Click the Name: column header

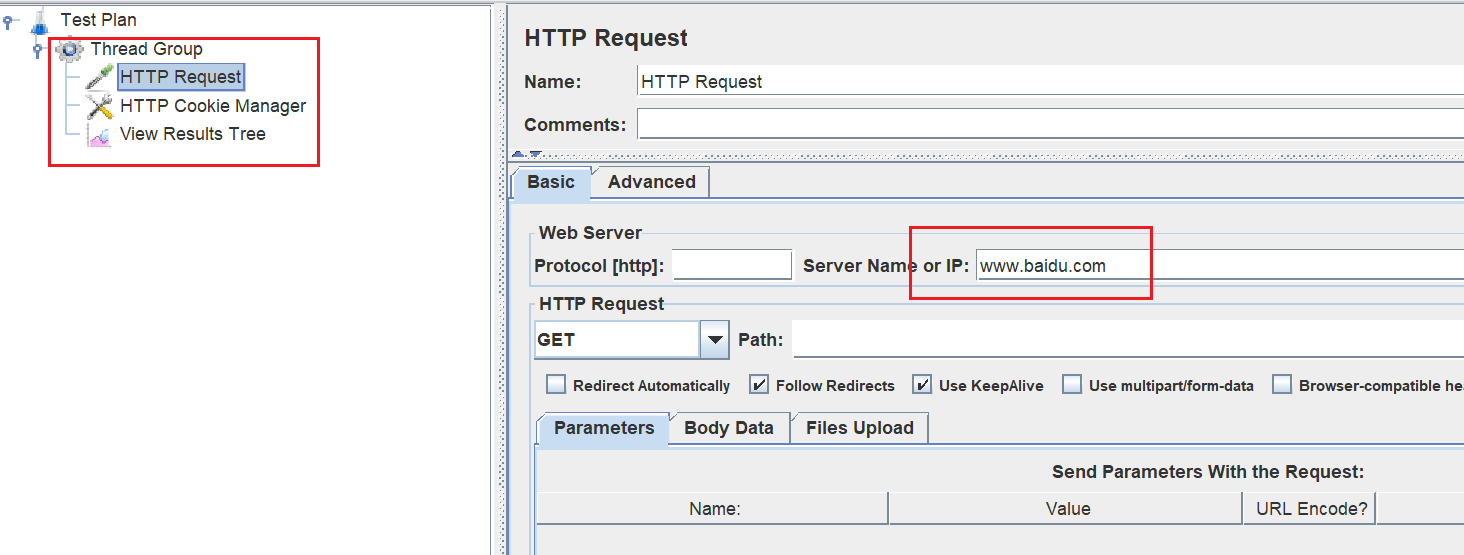click(713, 509)
